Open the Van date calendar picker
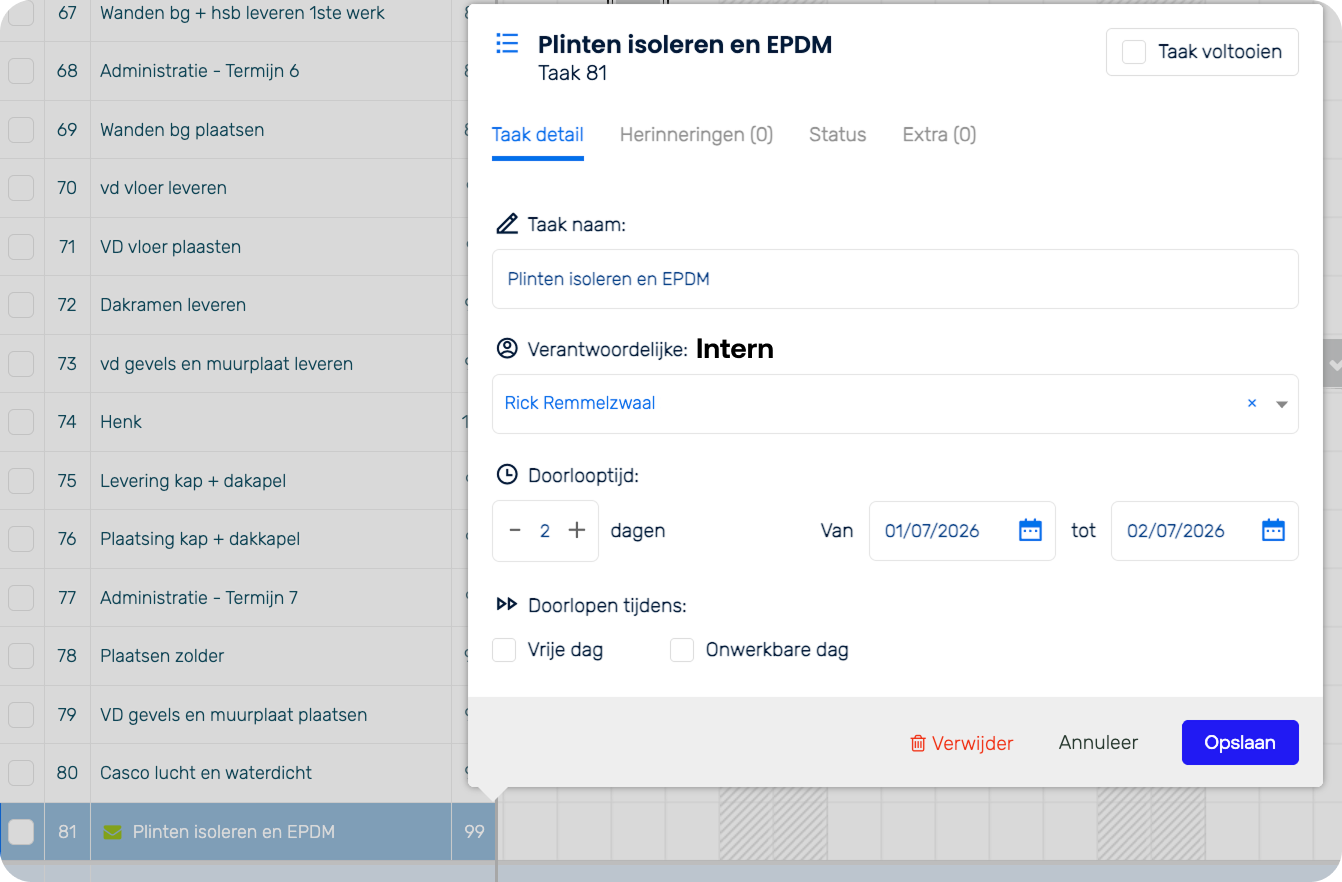 click(1030, 530)
